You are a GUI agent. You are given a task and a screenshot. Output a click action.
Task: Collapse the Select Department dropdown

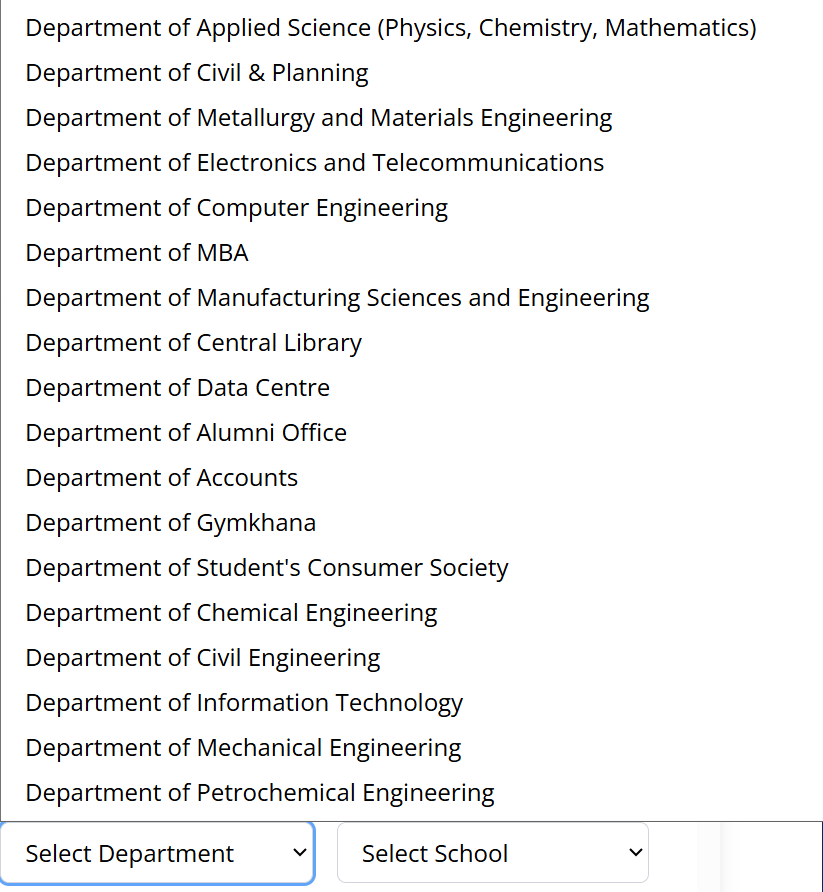157,853
